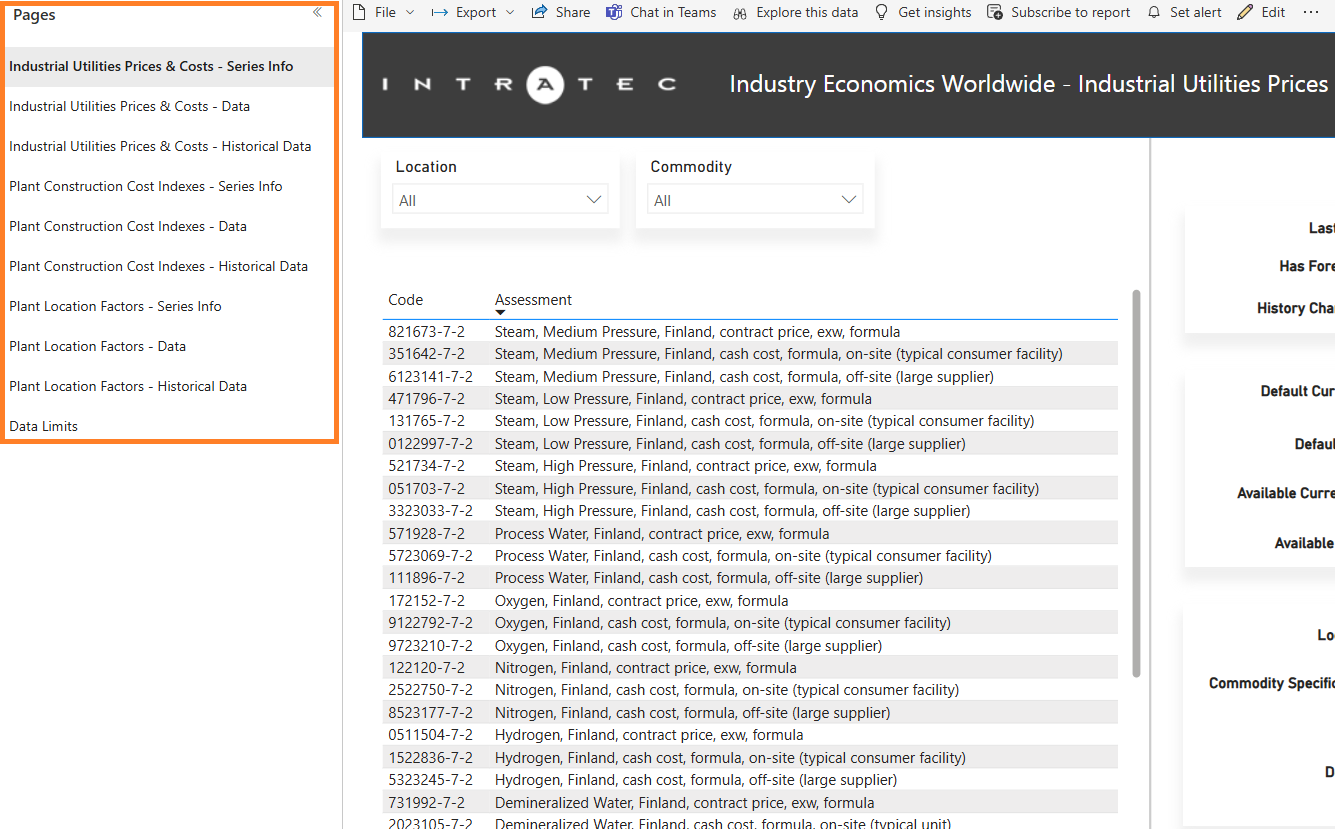Click the Code column header
The height and width of the screenshot is (829, 1335).
tap(406, 300)
